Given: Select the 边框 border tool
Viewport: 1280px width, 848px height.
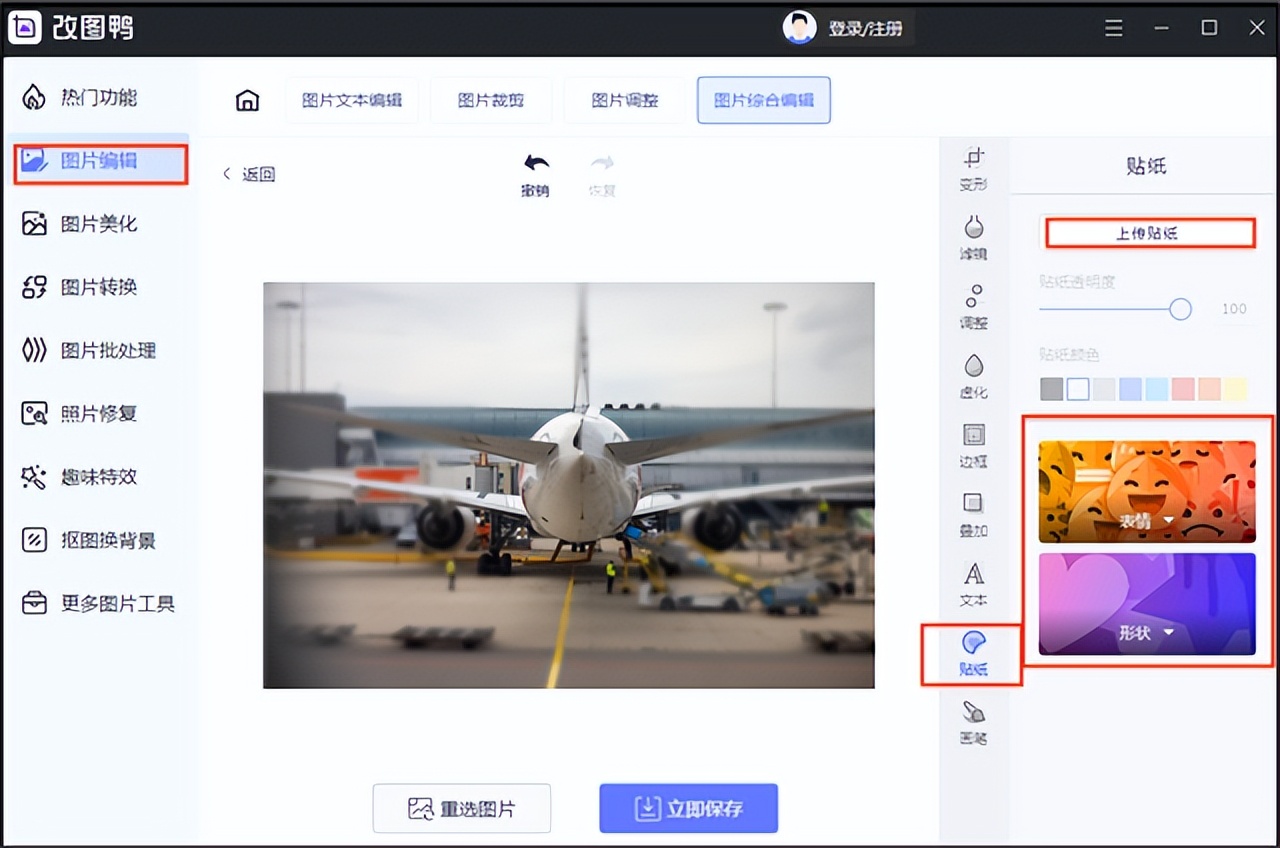Looking at the screenshot, I should coord(973,447).
